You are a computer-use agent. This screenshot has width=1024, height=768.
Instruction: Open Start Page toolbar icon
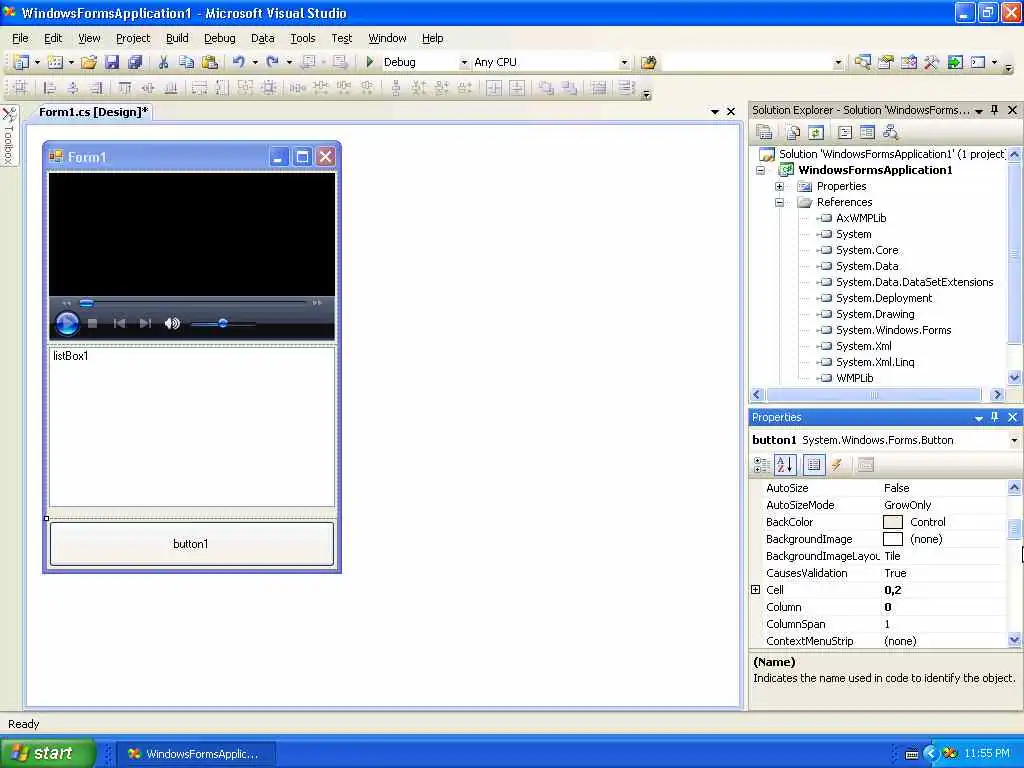pyautogui.click(x=955, y=62)
